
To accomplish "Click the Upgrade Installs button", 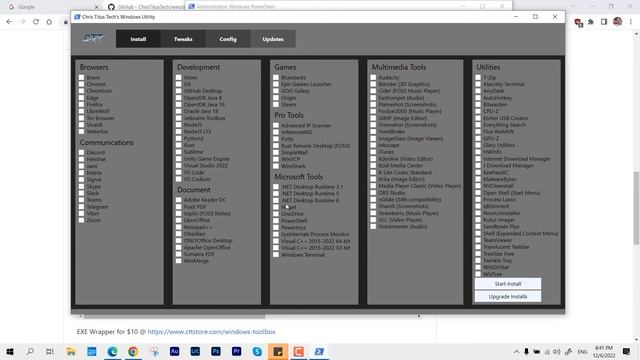I will tap(508, 297).
